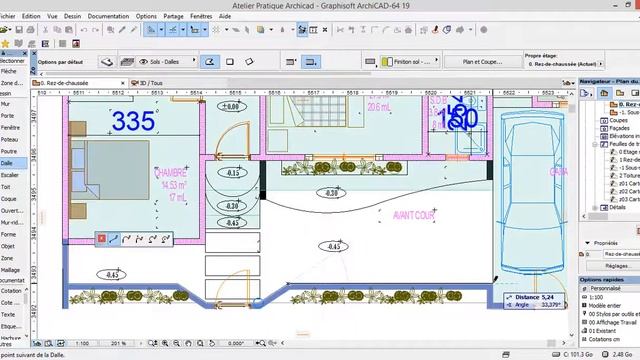The image size is (640, 360).
Task: Select the rectangular slab geometry method
Action: point(230,62)
